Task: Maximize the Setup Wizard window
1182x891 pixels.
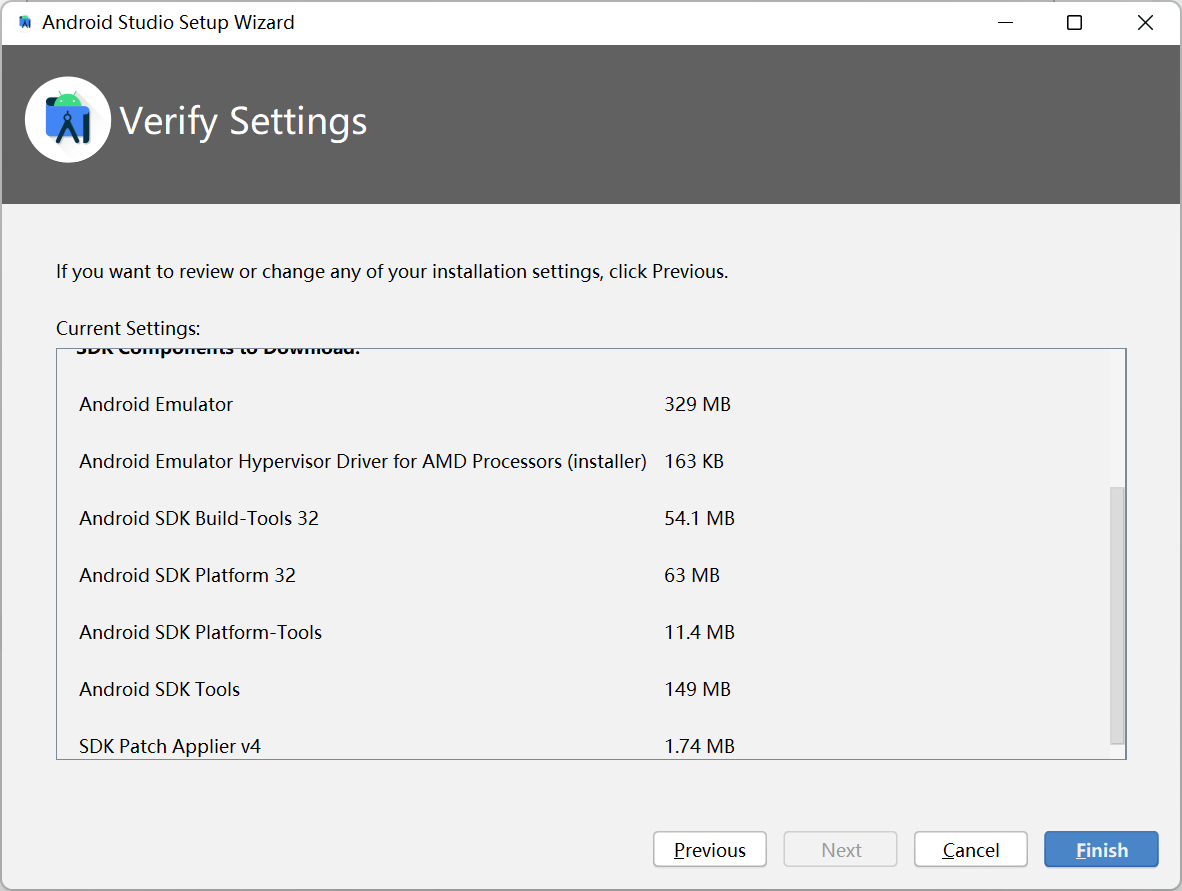Action: pos(1074,23)
